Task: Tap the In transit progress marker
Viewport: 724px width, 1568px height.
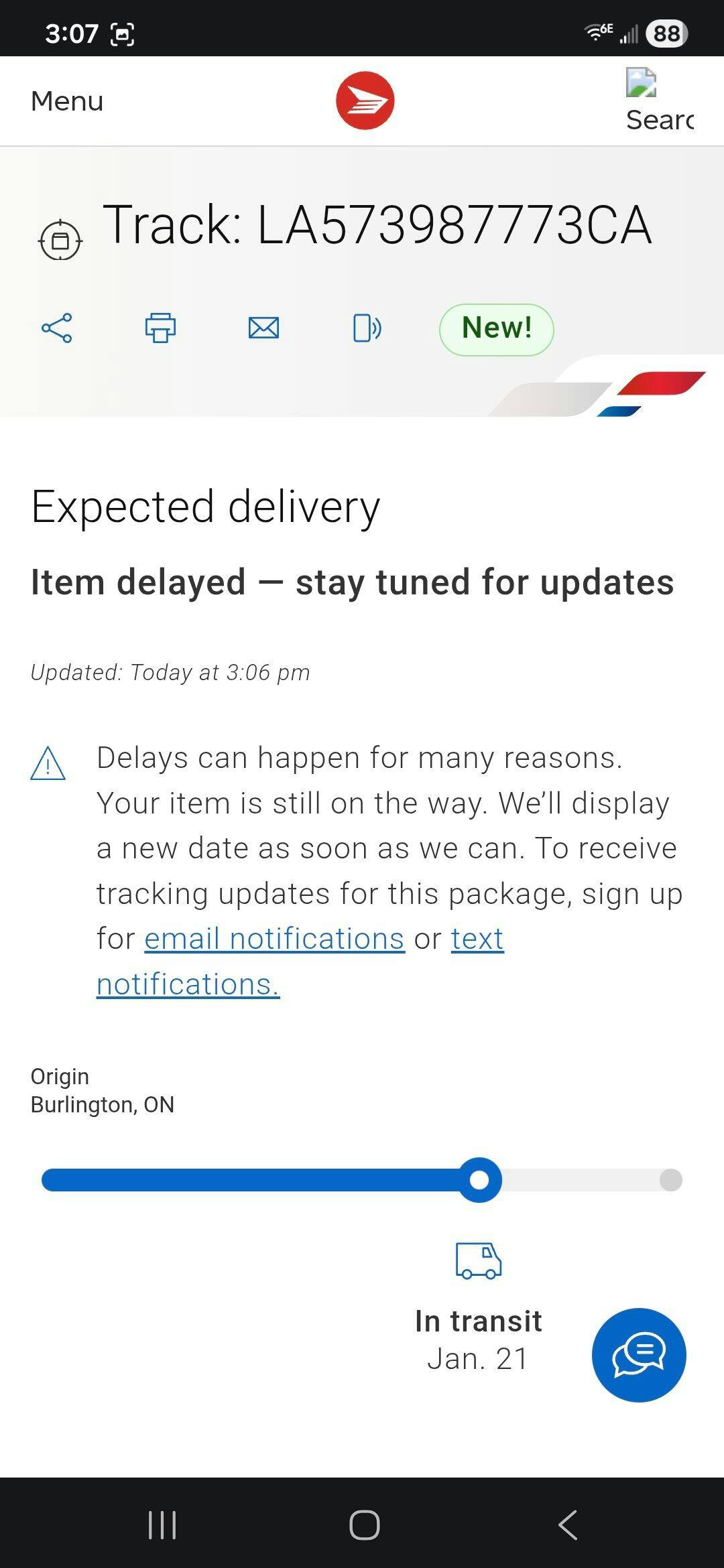Action: pos(479,1180)
